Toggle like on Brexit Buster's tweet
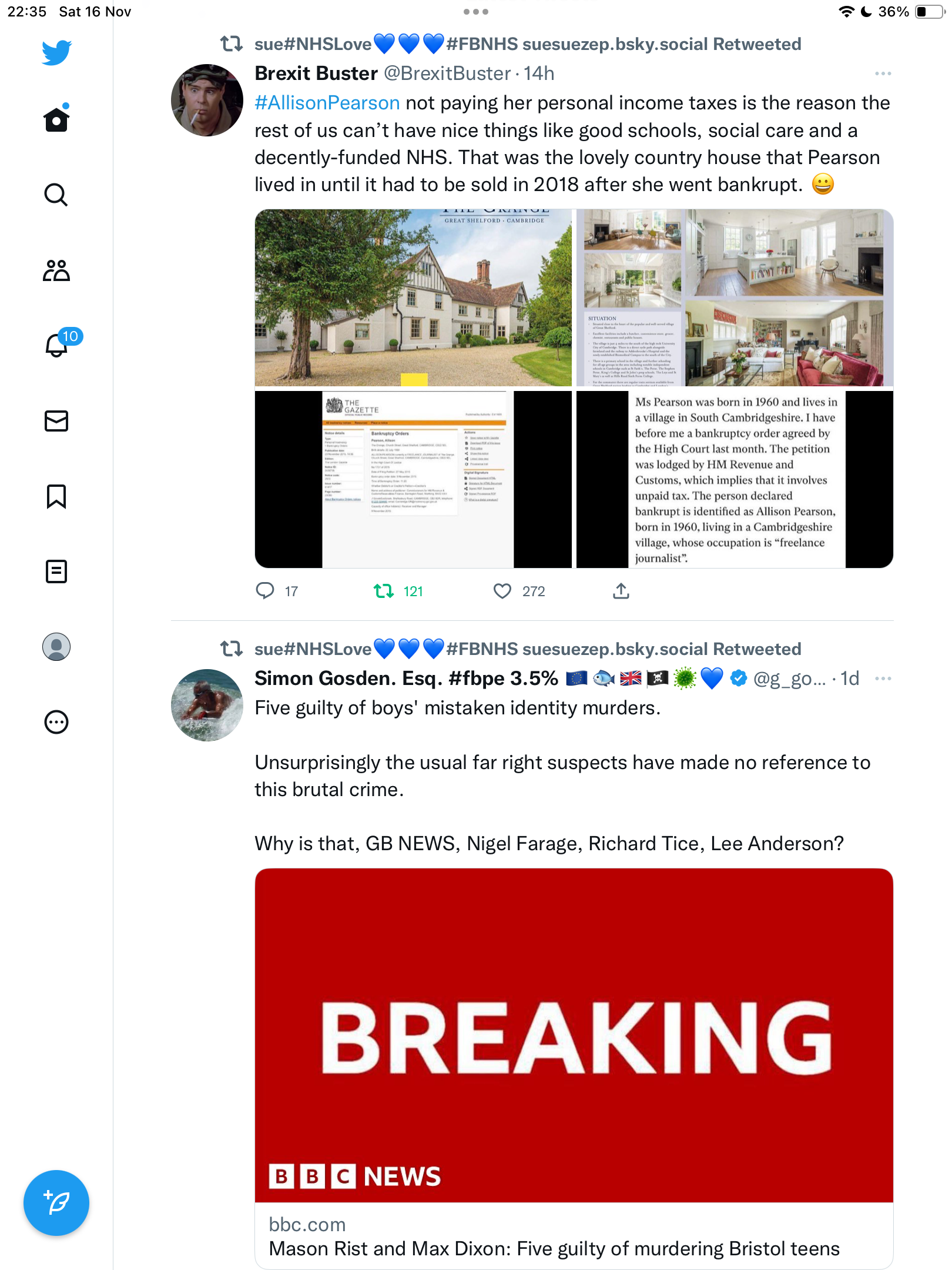The height and width of the screenshot is (1270, 952). pyautogui.click(x=519, y=591)
